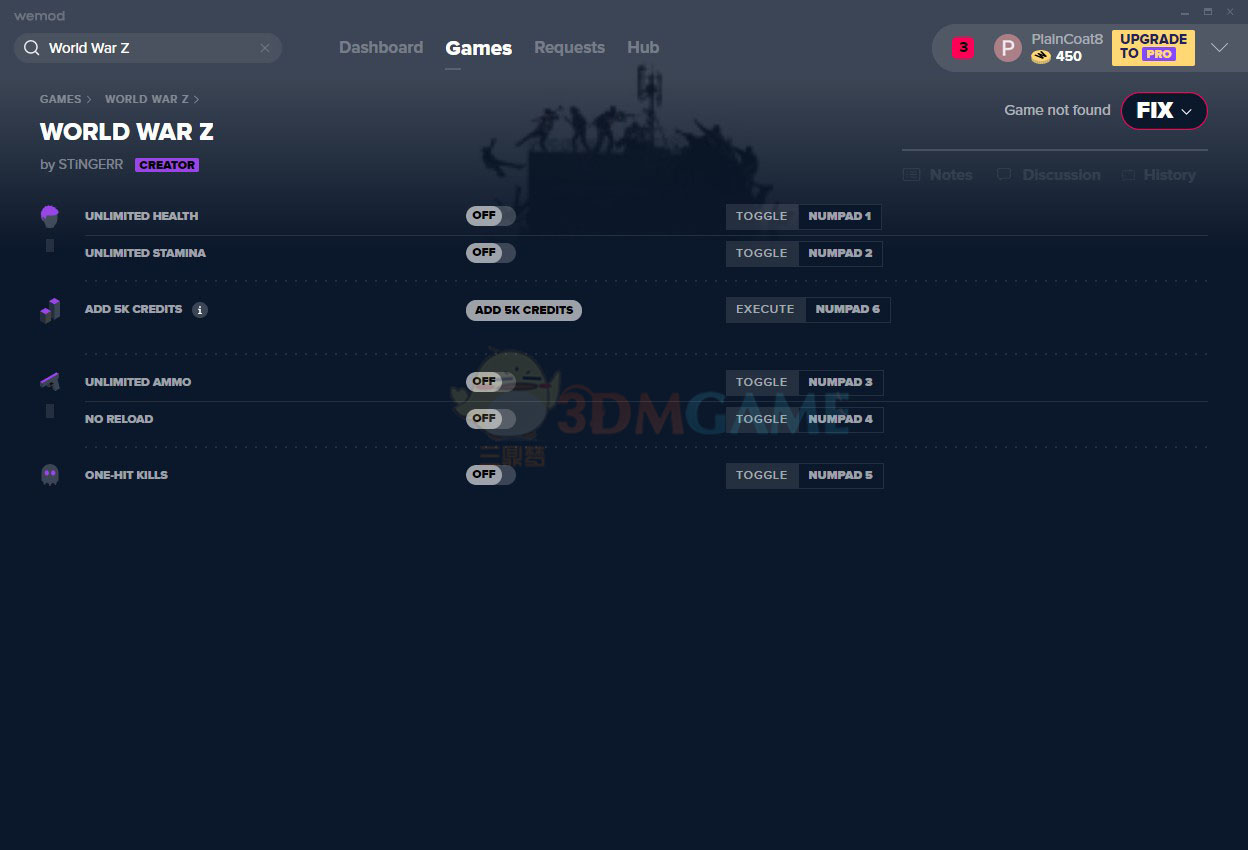The width and height of the screenshot is (1248, 850).
Task: Click the History icon
Action: pos(1128,175)
